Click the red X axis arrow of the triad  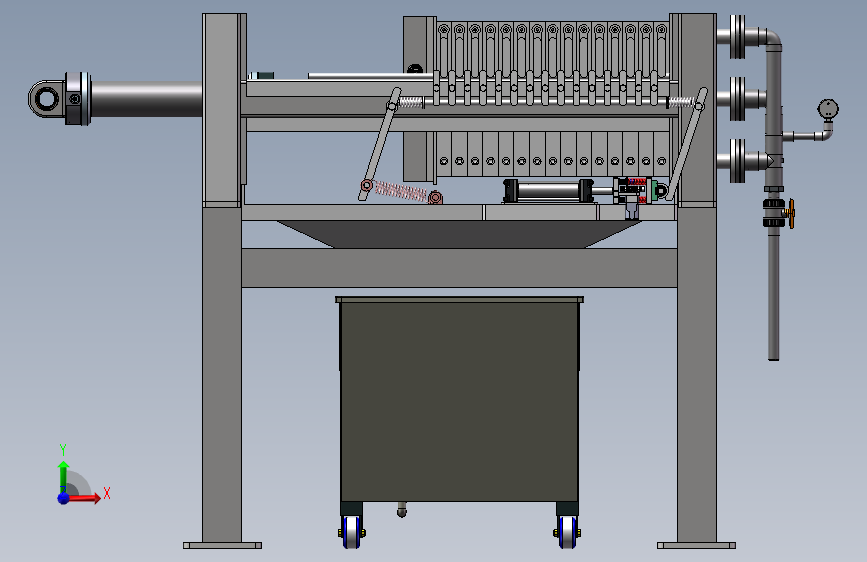(85, 498)
